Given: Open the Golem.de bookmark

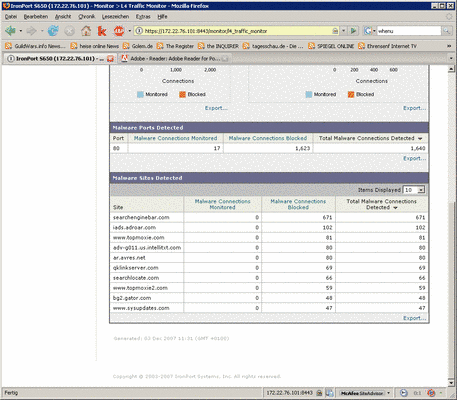Looking at the screenshot, I should 138,46.
